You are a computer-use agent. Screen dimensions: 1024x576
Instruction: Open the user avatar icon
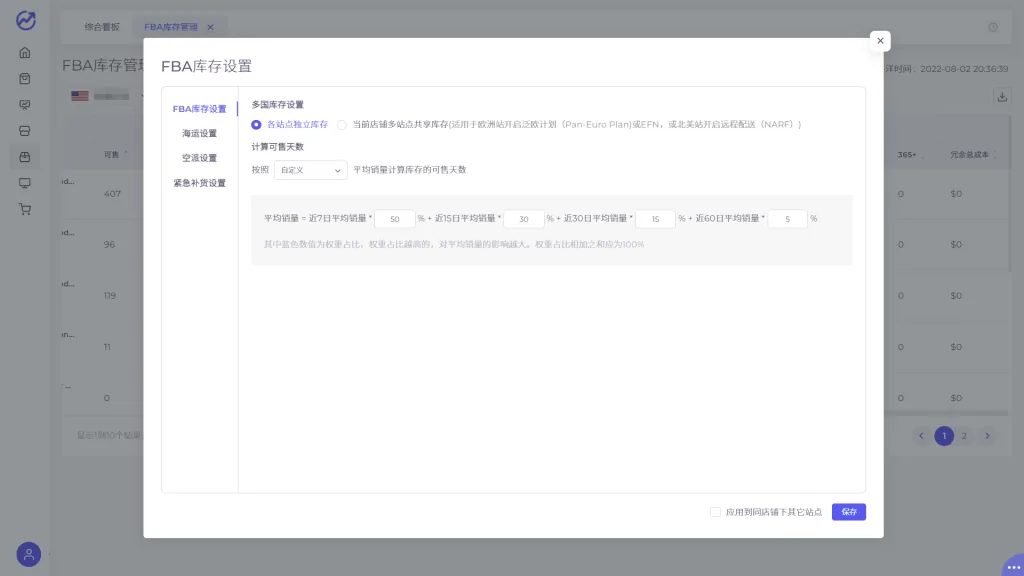tap(29, 554)
